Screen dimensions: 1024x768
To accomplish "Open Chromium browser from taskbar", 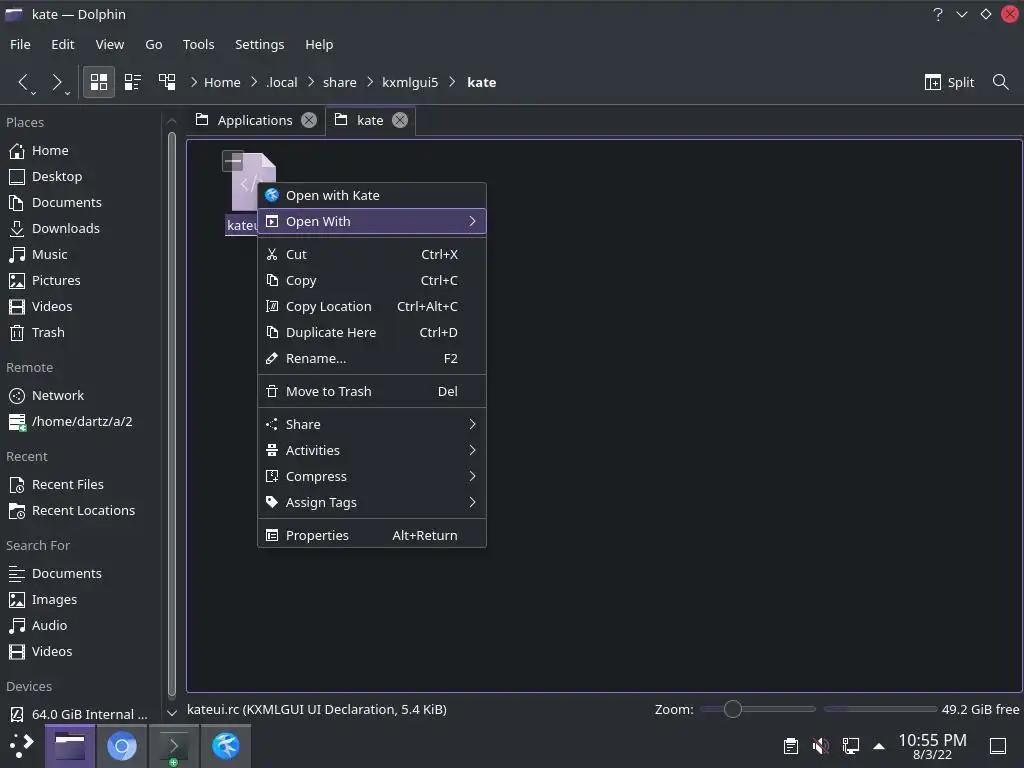I will (121, 746).
